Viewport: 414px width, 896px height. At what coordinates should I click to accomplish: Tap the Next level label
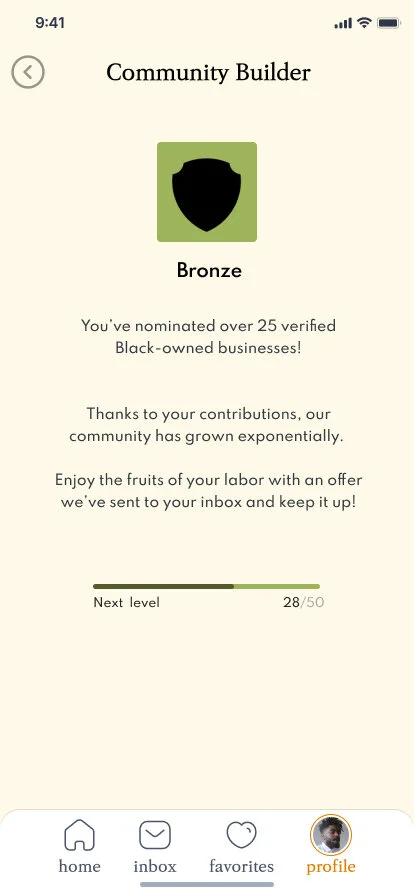(x=126, y=602)
